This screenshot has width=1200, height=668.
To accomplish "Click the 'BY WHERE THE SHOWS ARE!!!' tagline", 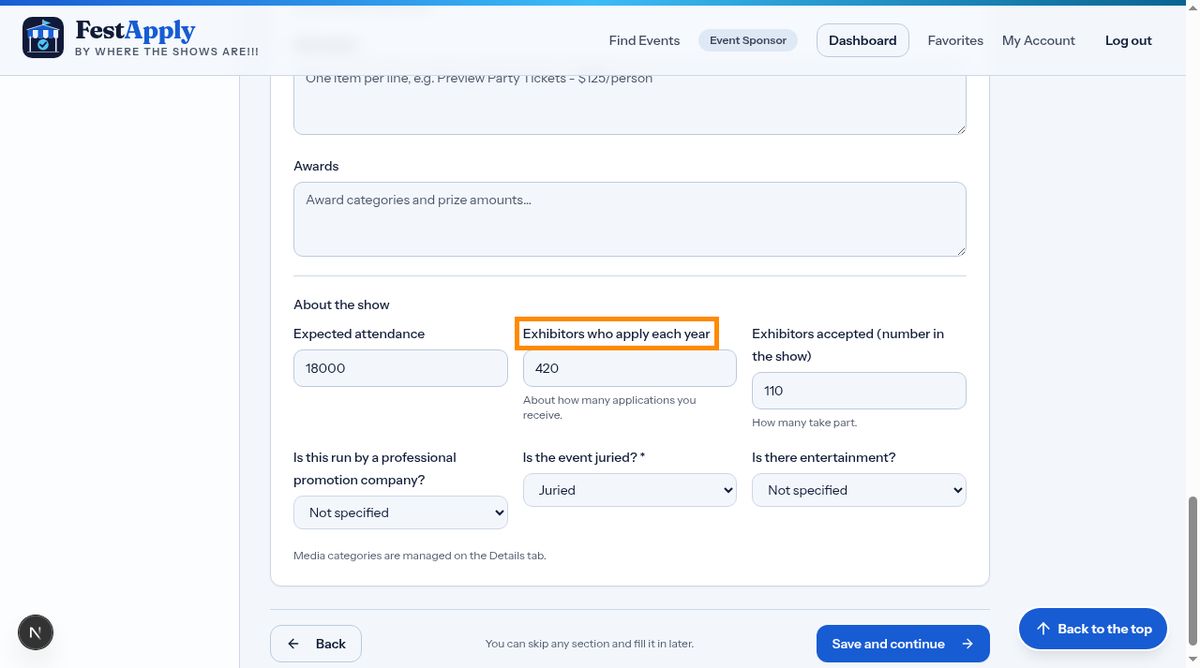I will (x=167, y=52).
